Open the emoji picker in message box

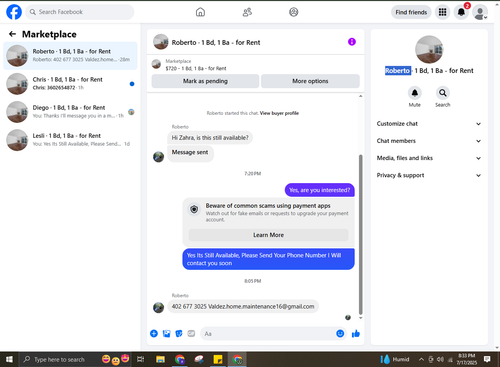340,333
